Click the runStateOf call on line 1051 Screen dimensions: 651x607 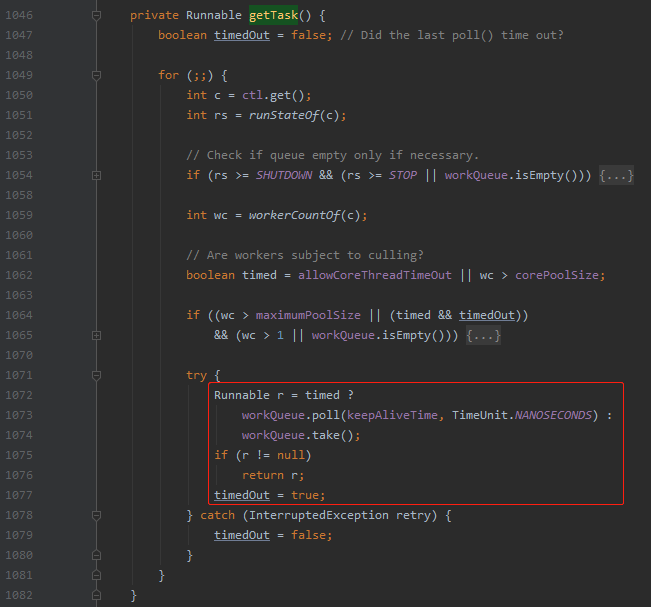[x=284, y=115]
